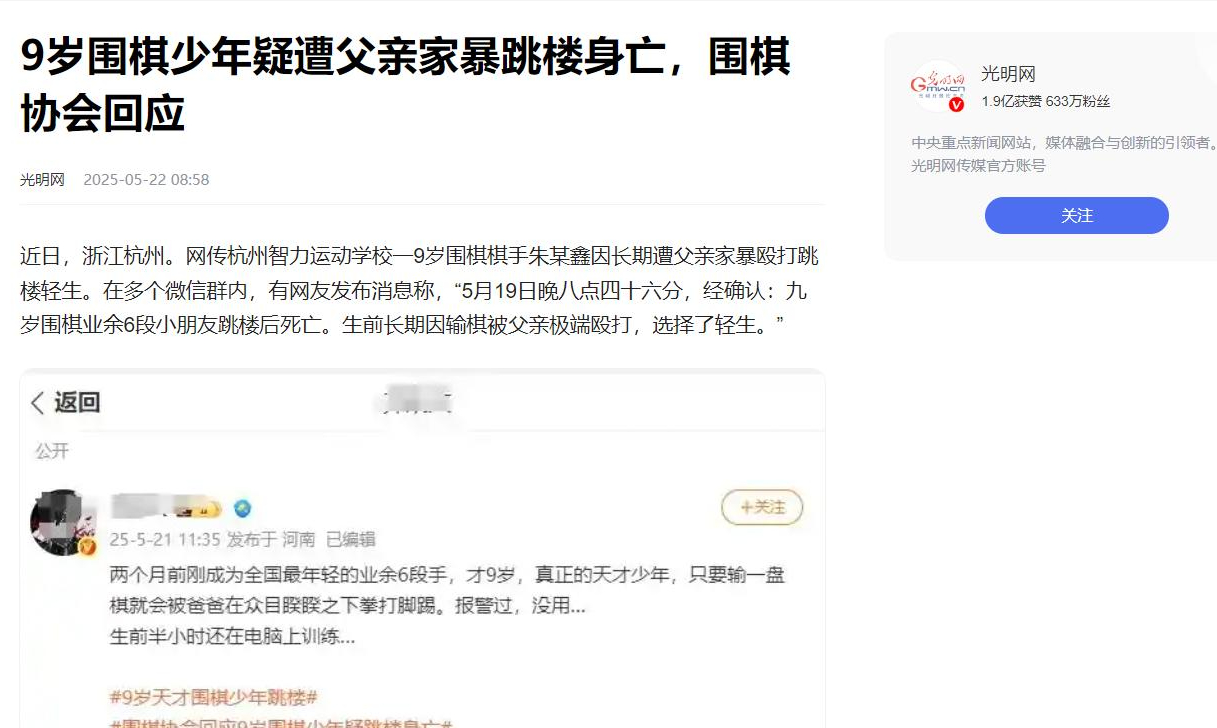
Task: Click the 公开 label in embedded screenshot
Action: [52, 451]
